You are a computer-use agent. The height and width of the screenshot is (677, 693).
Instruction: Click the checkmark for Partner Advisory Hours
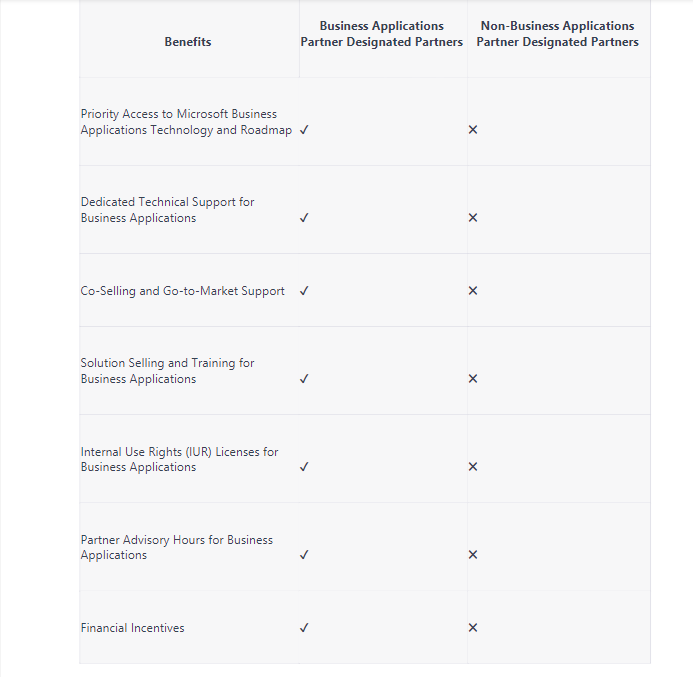tap(304, 555)
